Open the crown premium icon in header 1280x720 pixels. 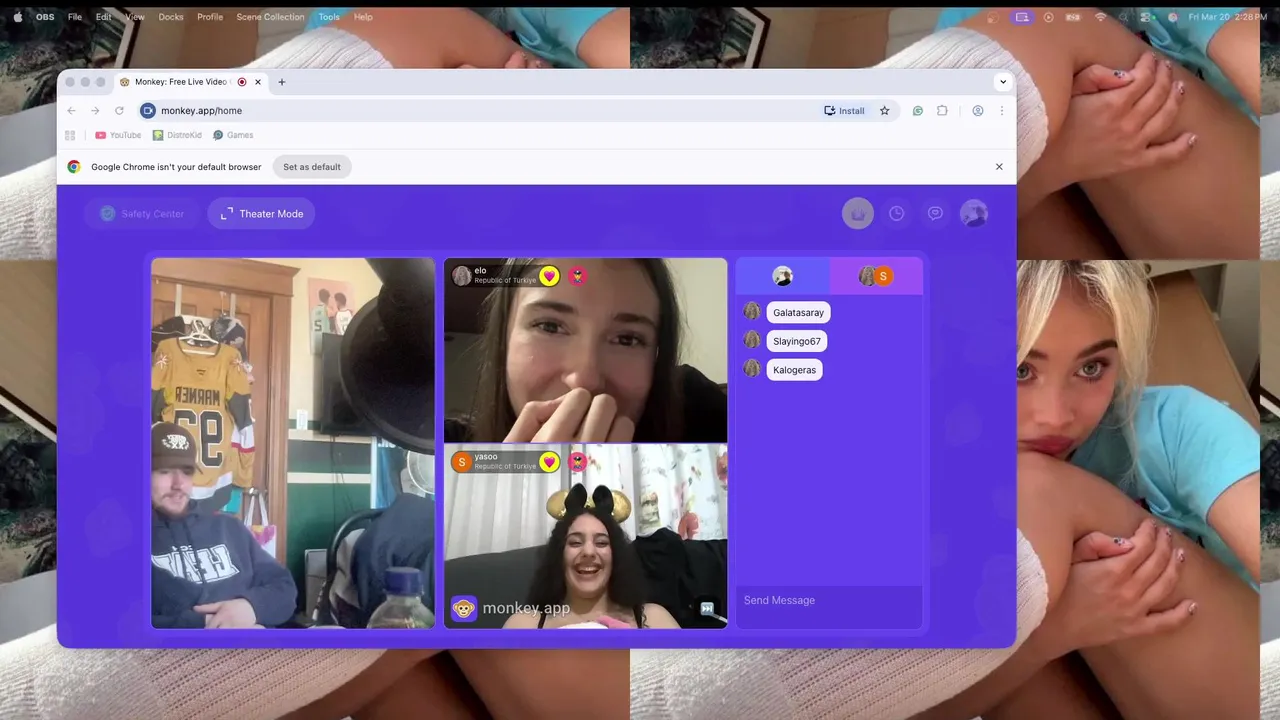pos(857,213)
